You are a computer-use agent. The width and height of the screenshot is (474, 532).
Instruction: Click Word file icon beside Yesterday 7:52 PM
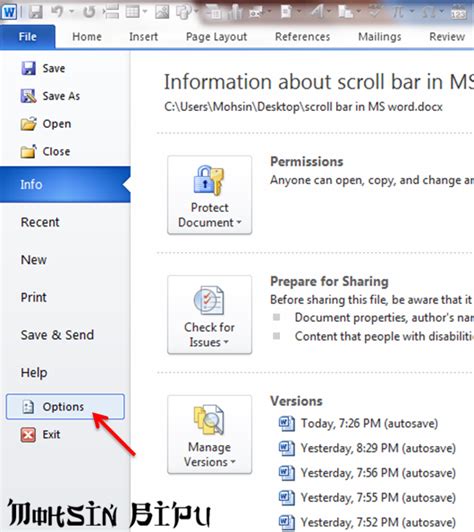tap(287, 522)
